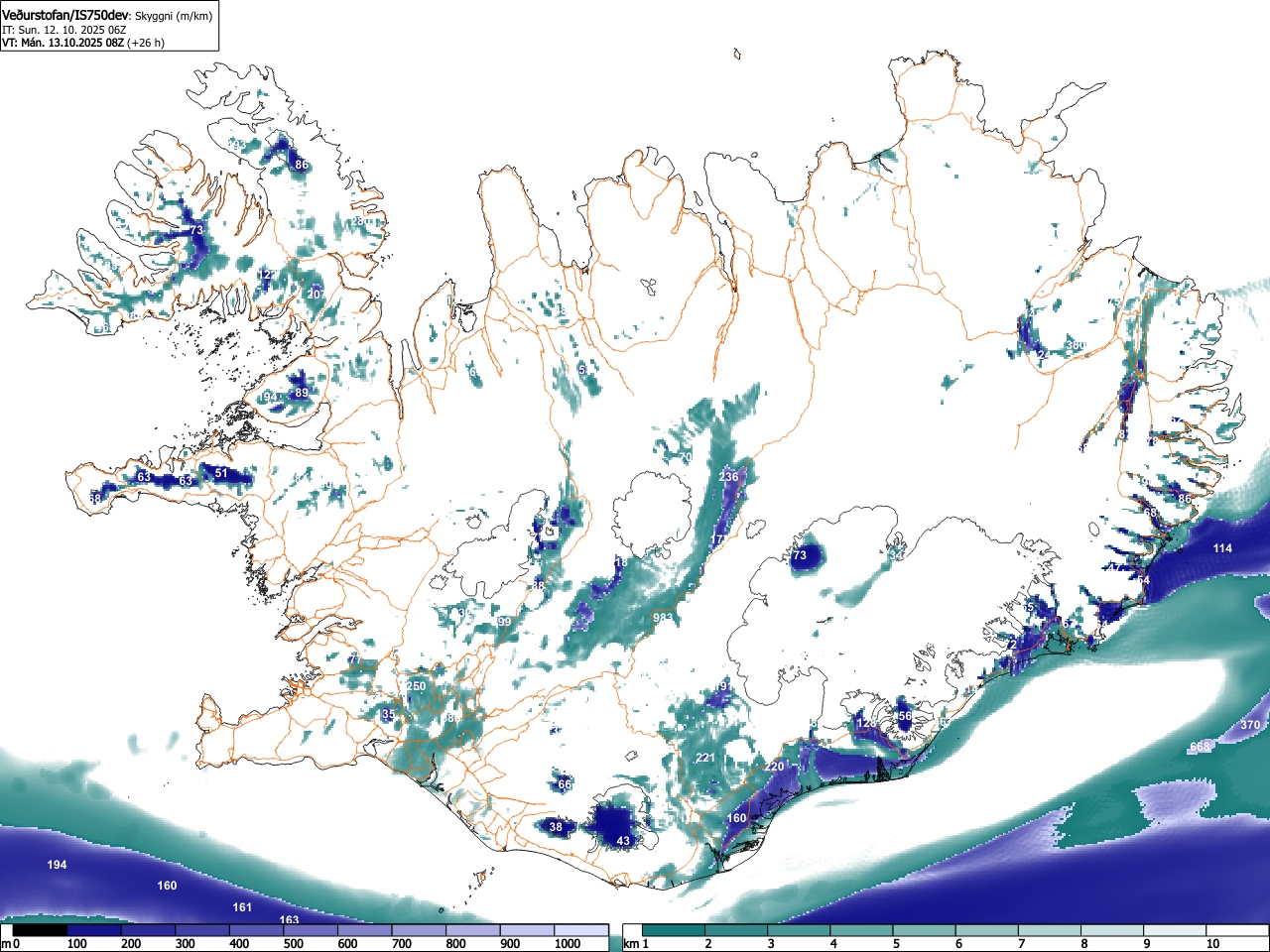
Task: Select the dark teal swatch between km 1 and 2
Action: pyautogui.click(x=674, y=930)
